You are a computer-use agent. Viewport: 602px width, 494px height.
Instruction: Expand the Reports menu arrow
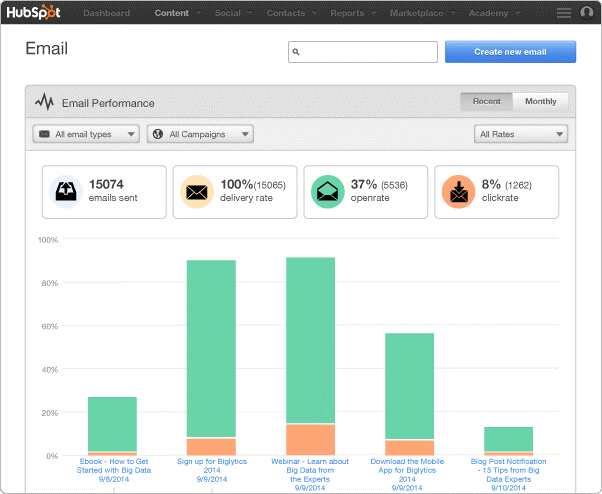(374, 13)
